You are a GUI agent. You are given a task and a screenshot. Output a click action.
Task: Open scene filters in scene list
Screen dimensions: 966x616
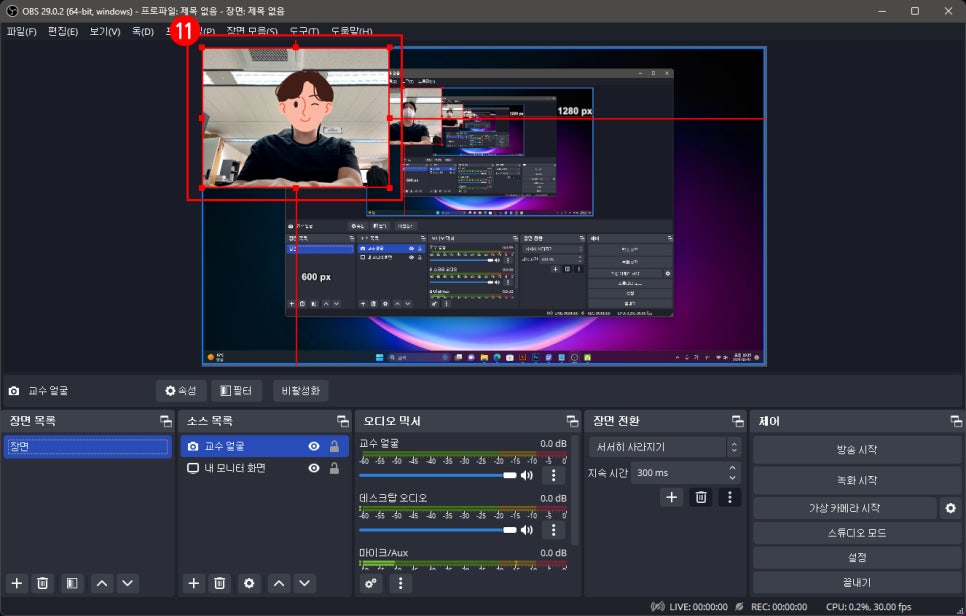(x=72, y=583)
